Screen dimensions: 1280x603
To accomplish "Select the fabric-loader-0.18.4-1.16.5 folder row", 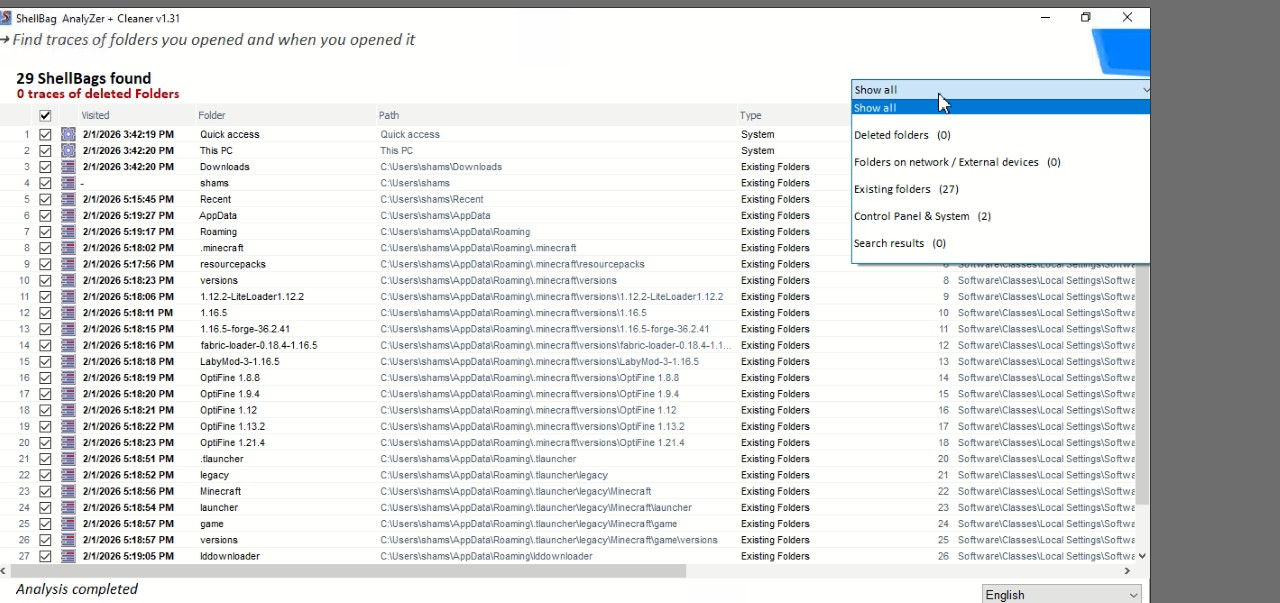I will point(258,346).
